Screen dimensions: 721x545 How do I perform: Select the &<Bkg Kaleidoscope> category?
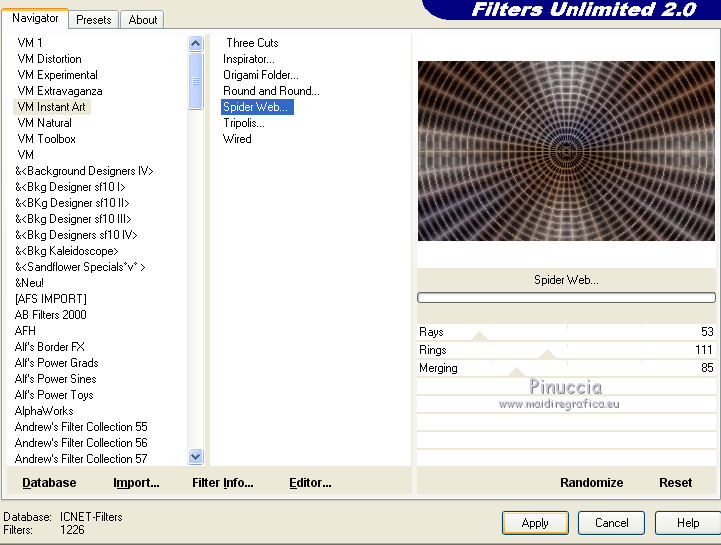point(67,251)
